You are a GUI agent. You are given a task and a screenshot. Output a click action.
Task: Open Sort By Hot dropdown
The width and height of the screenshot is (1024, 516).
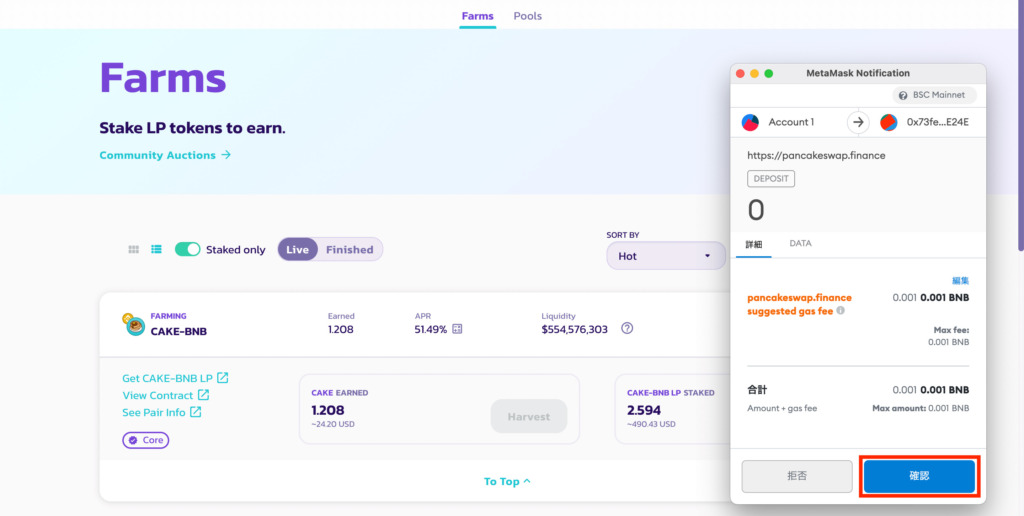click(x=666, y=256)
